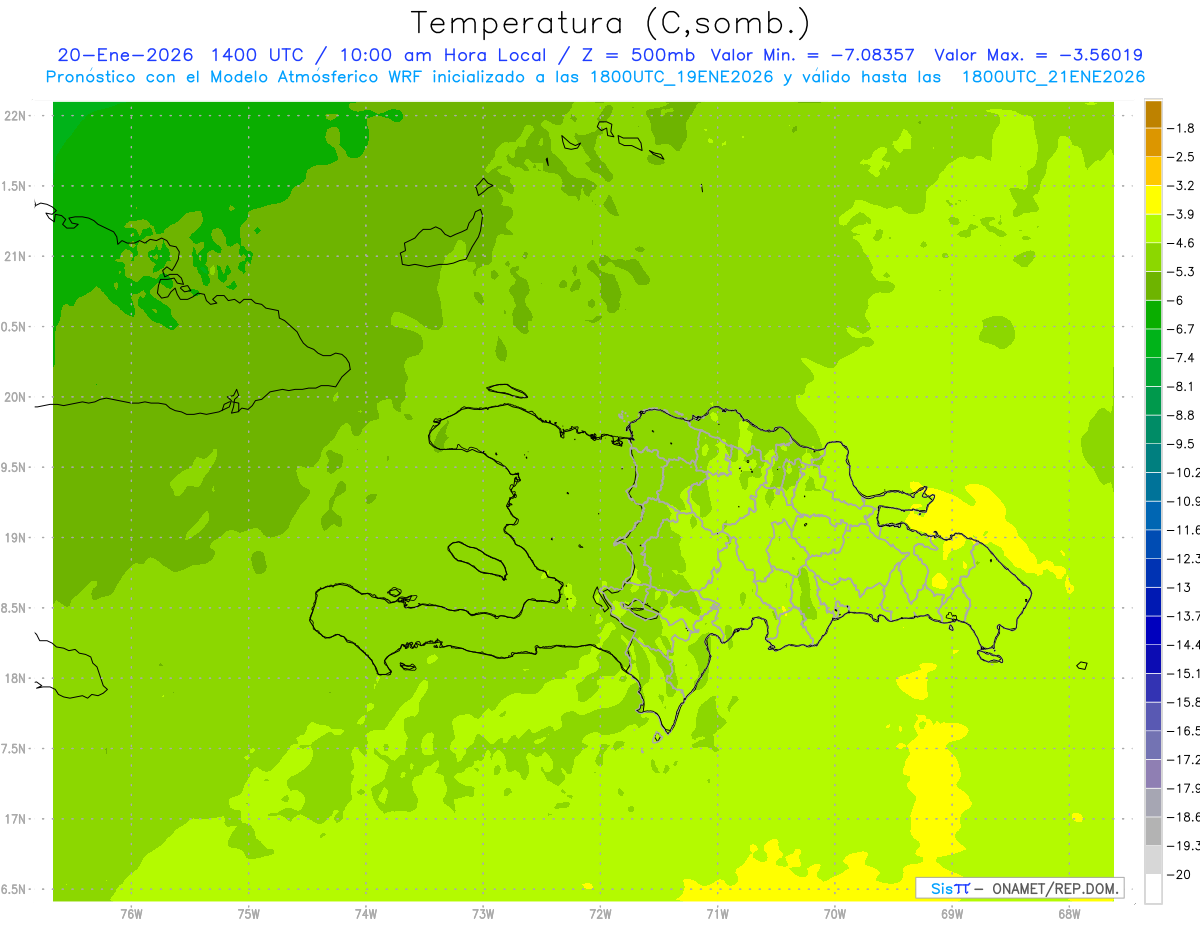Pick the amber swatch between -2.5 and -3.2
Screen dimensions: 1200x927
point(1153,172)
